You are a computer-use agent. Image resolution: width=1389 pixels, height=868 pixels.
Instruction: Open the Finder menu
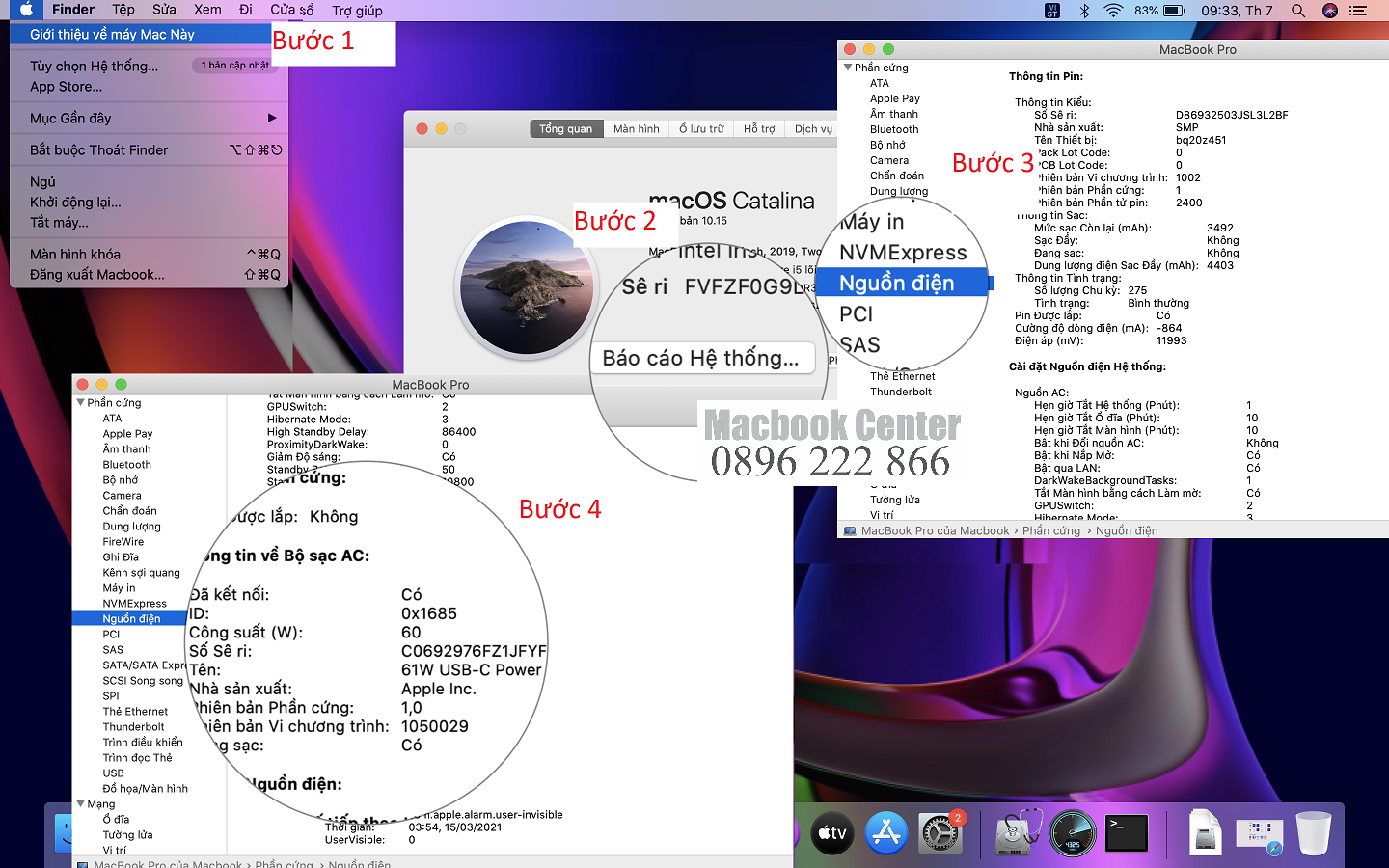tap(73, 10)
